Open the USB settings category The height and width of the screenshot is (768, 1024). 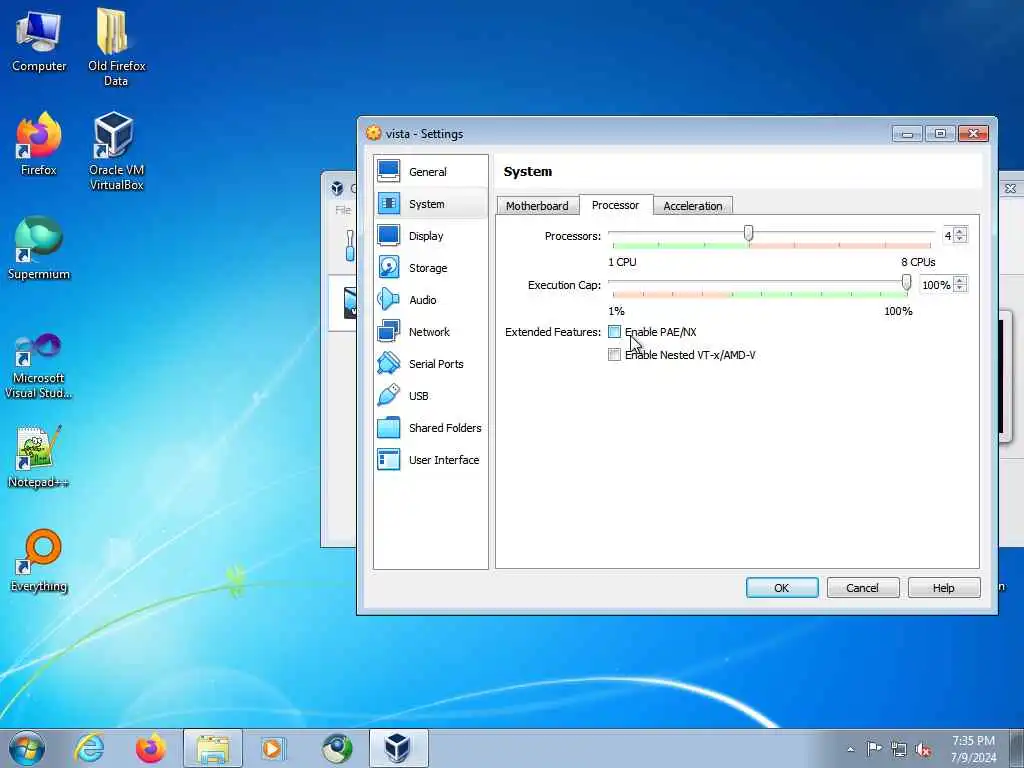[430, 396]
